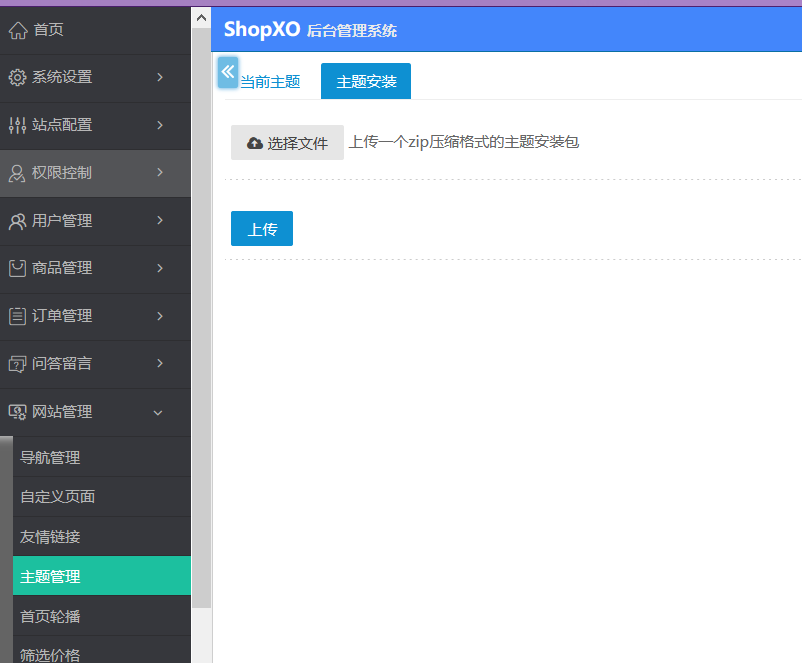Image resolution: width=802 pixels, height=663 pixels.
Task: Expand the 系统设置 chevron arrow
Action: (160, 77)
